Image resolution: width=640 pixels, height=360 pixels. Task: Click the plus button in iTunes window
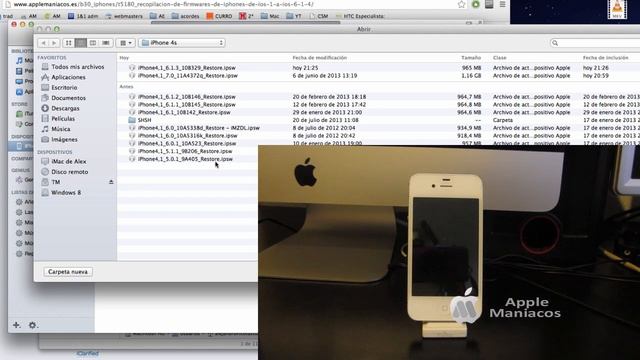[x=16, y=325]
